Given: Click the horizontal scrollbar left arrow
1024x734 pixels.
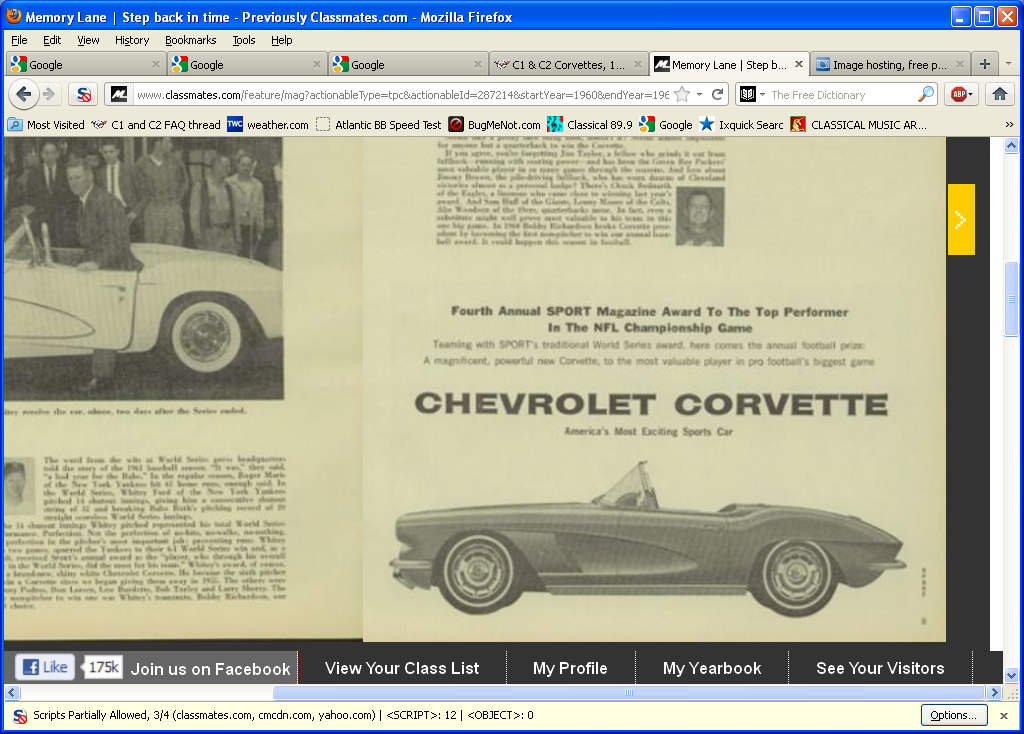Looking at the screenshot, I should 12,692.
